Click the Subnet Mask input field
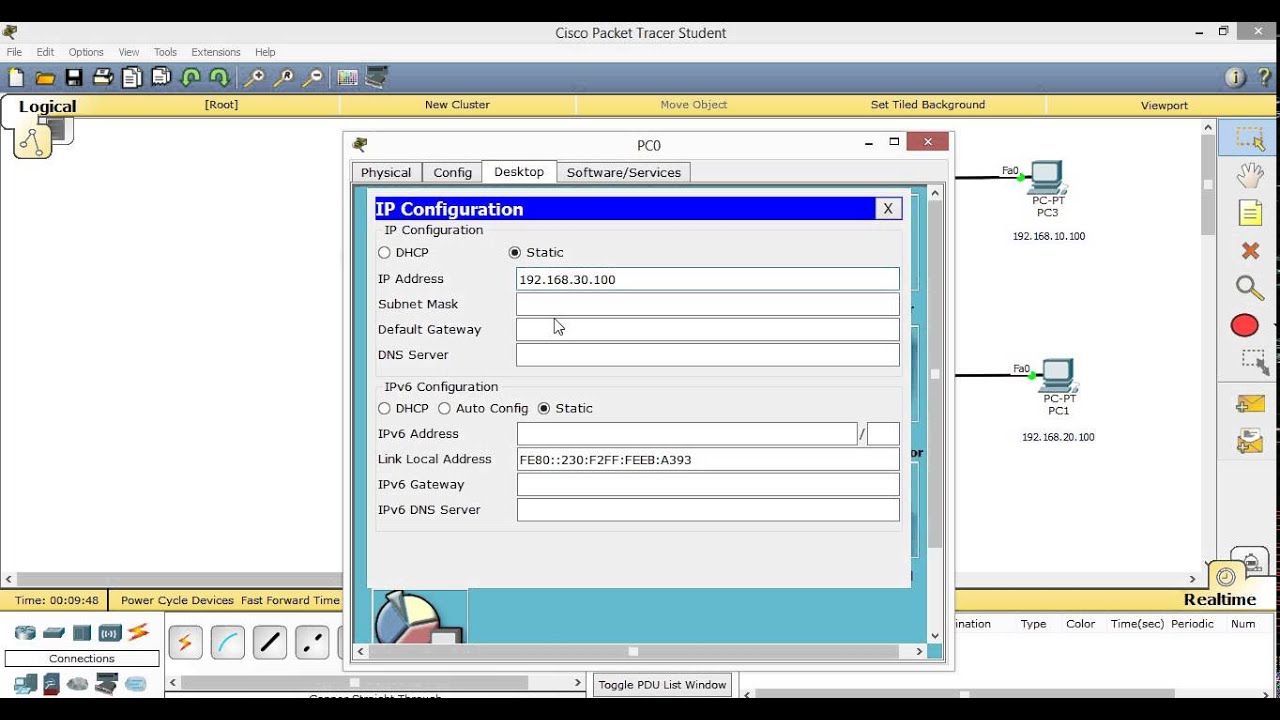This screenshot has height=720, width=1280. [x=708, y=304]
